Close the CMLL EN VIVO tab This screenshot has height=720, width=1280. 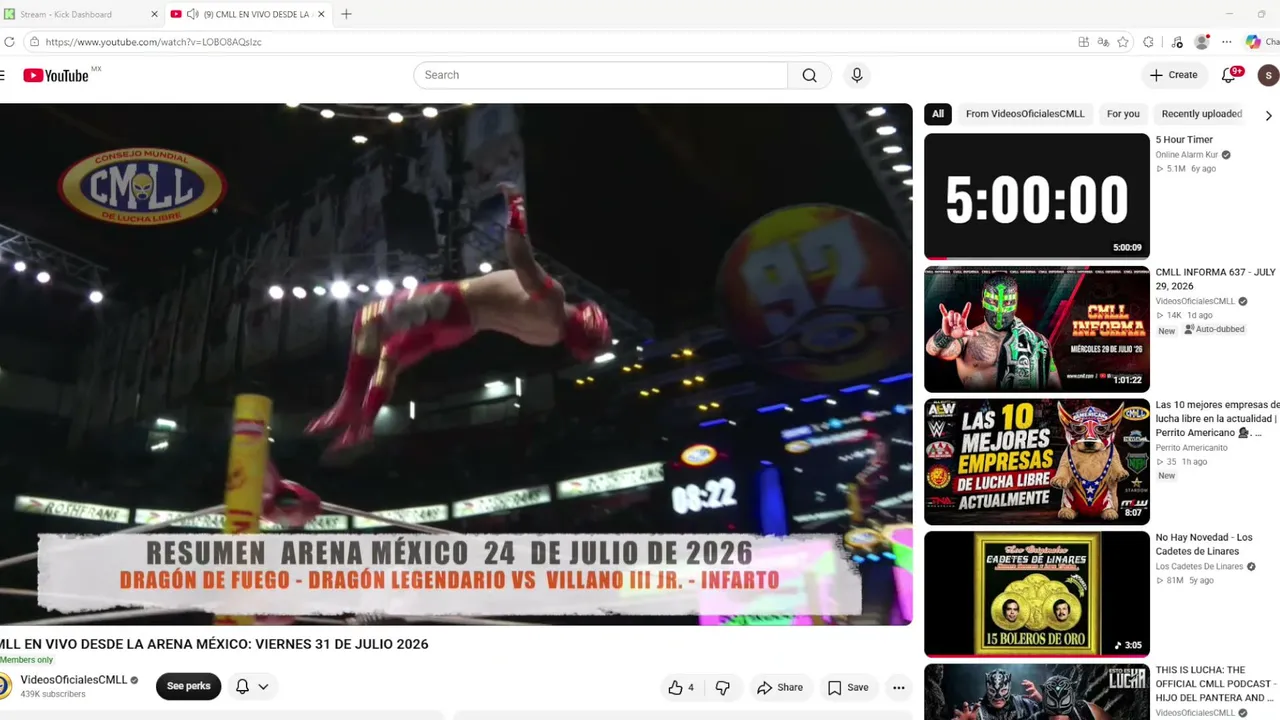(321, 14)
